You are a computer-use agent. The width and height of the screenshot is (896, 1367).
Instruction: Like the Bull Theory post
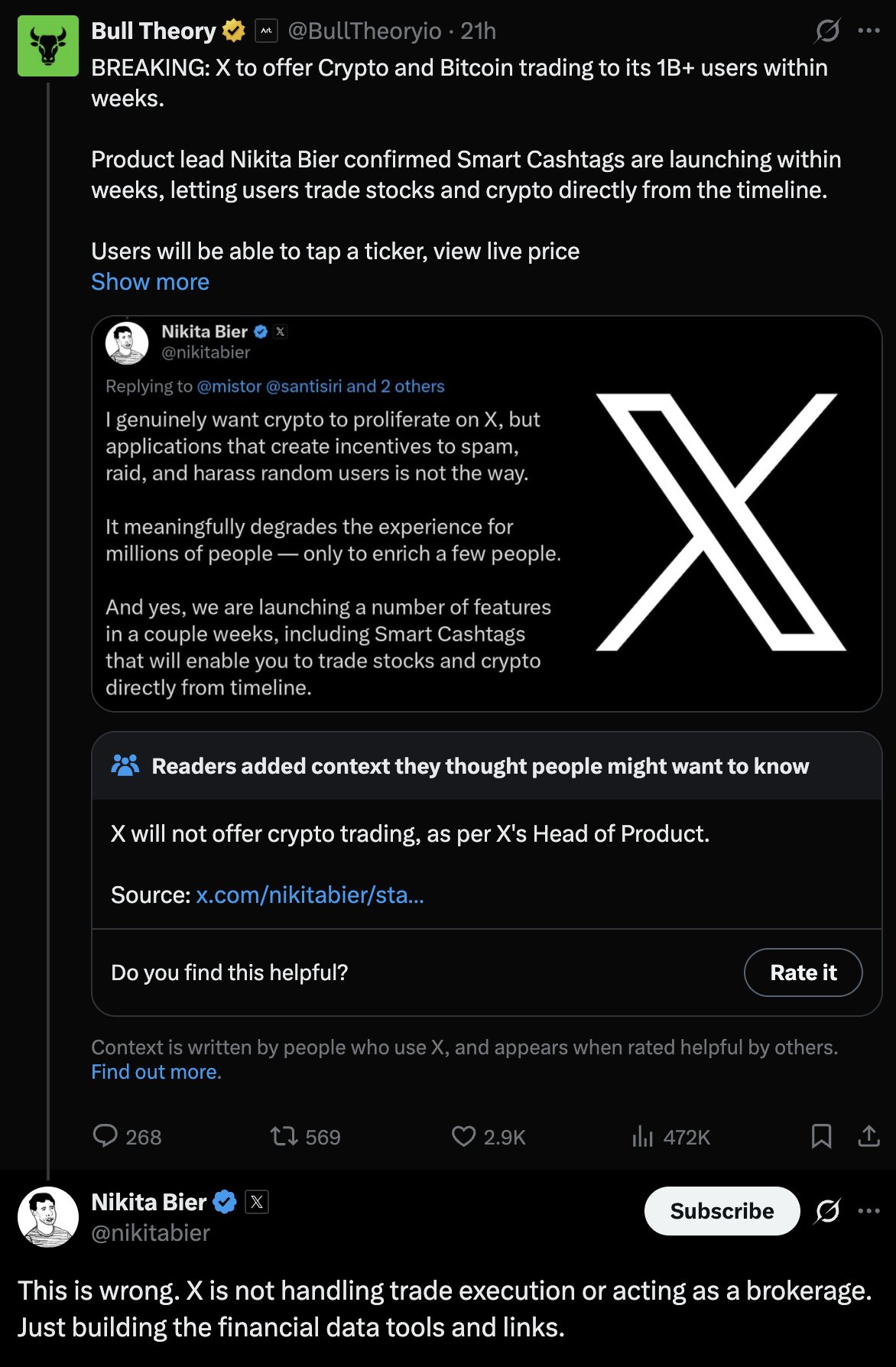(463, 1136)
